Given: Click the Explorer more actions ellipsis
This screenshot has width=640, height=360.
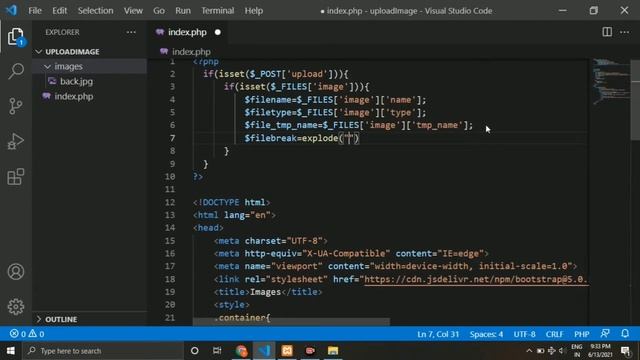Looking at the screenshot, I should 131,32.
